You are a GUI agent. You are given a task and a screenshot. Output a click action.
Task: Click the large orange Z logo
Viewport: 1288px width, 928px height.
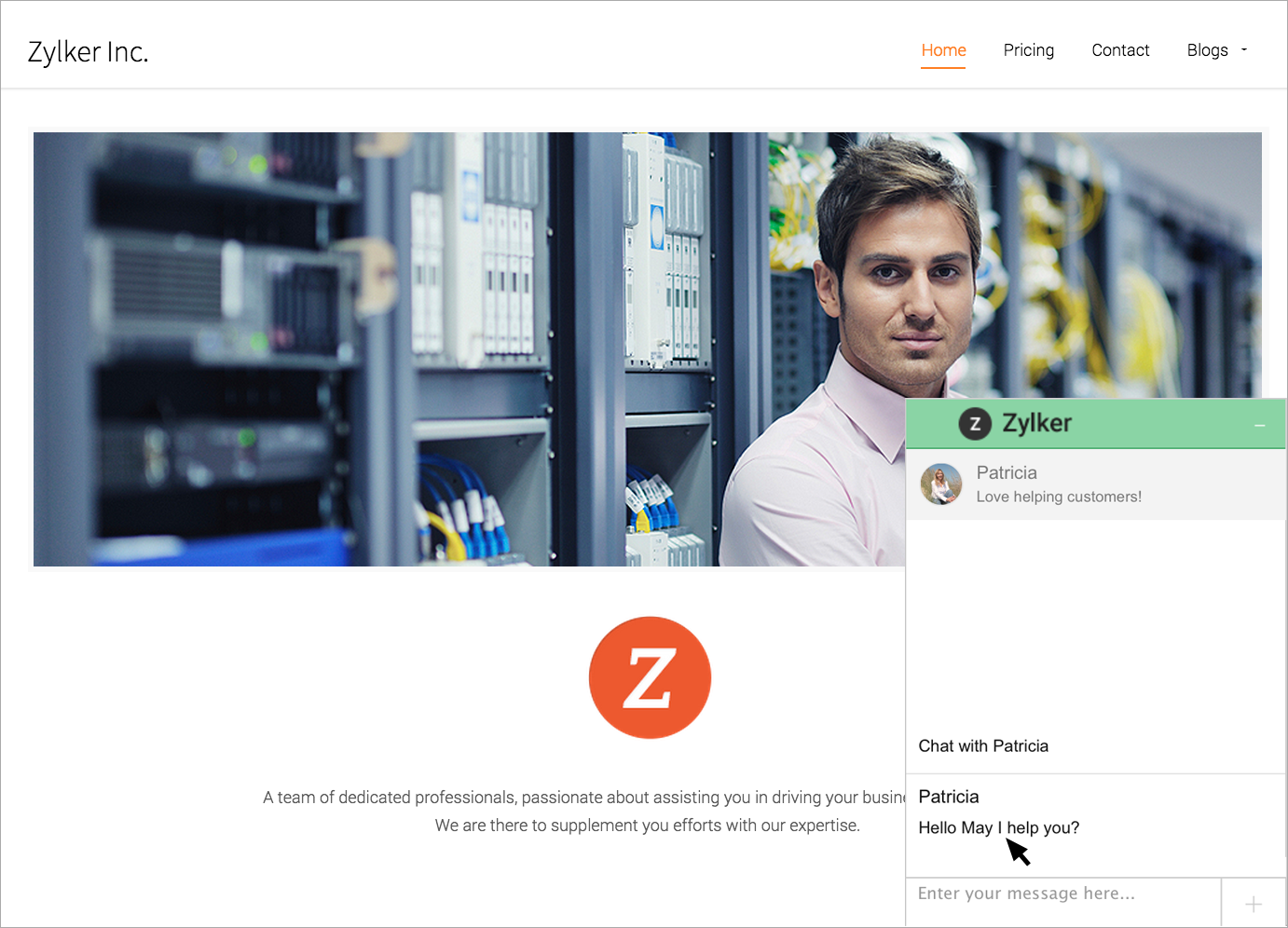[x=650, y=677]
